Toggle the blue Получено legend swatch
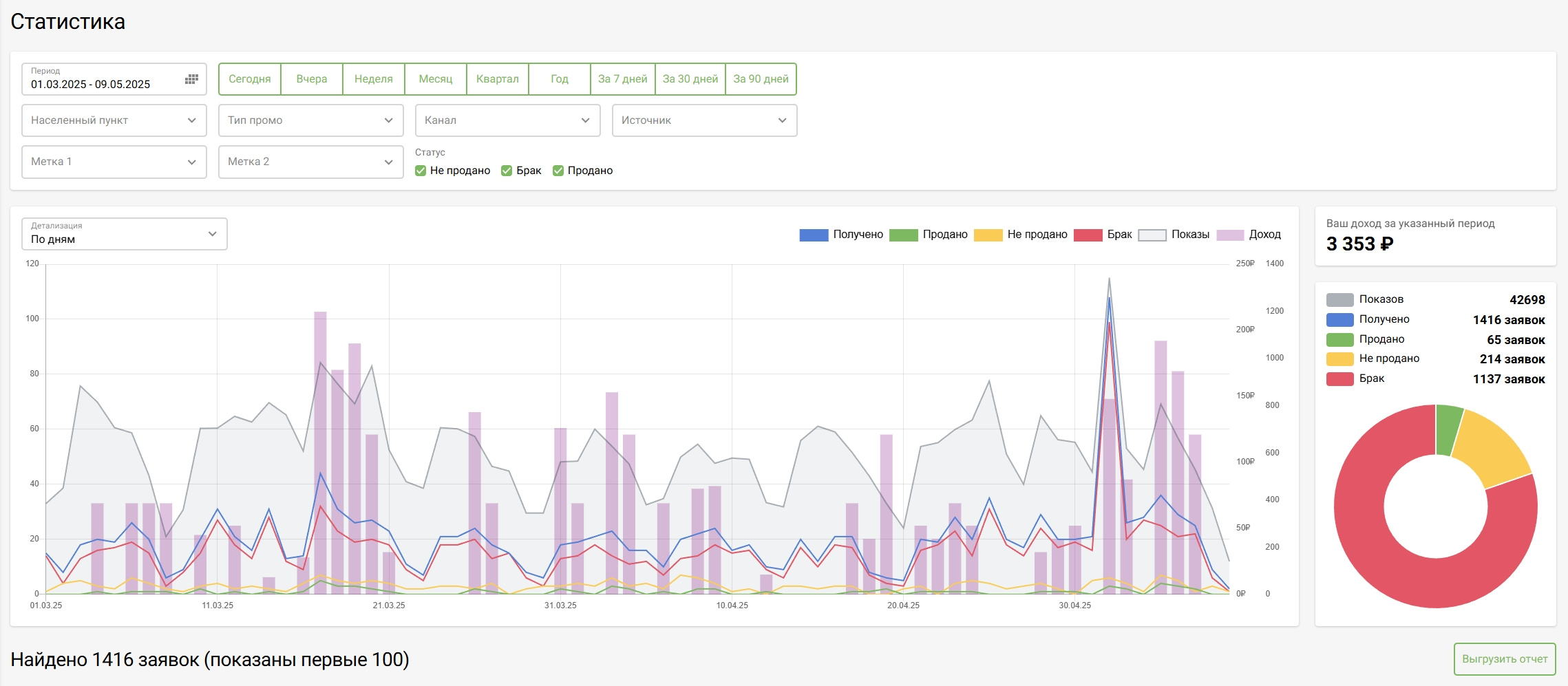 813,235
